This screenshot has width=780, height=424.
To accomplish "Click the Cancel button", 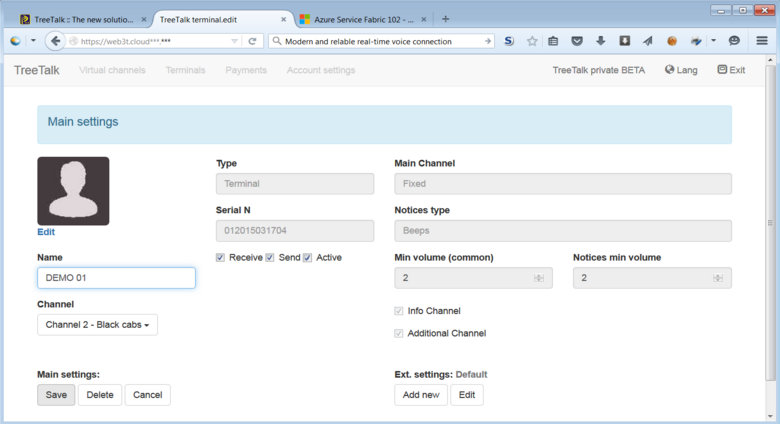I will 148,395.
